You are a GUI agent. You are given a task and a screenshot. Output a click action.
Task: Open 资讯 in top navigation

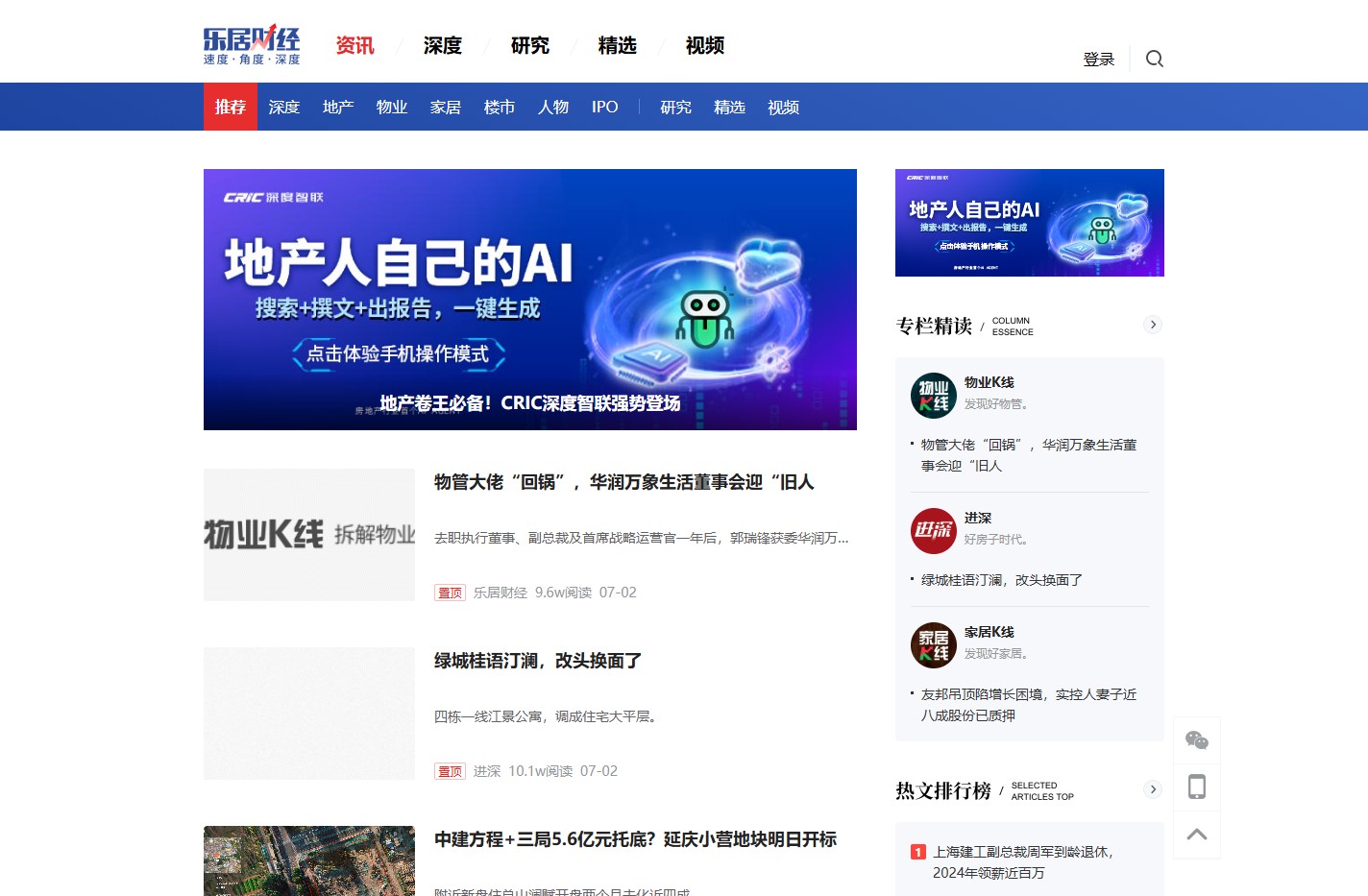(355, 45)
